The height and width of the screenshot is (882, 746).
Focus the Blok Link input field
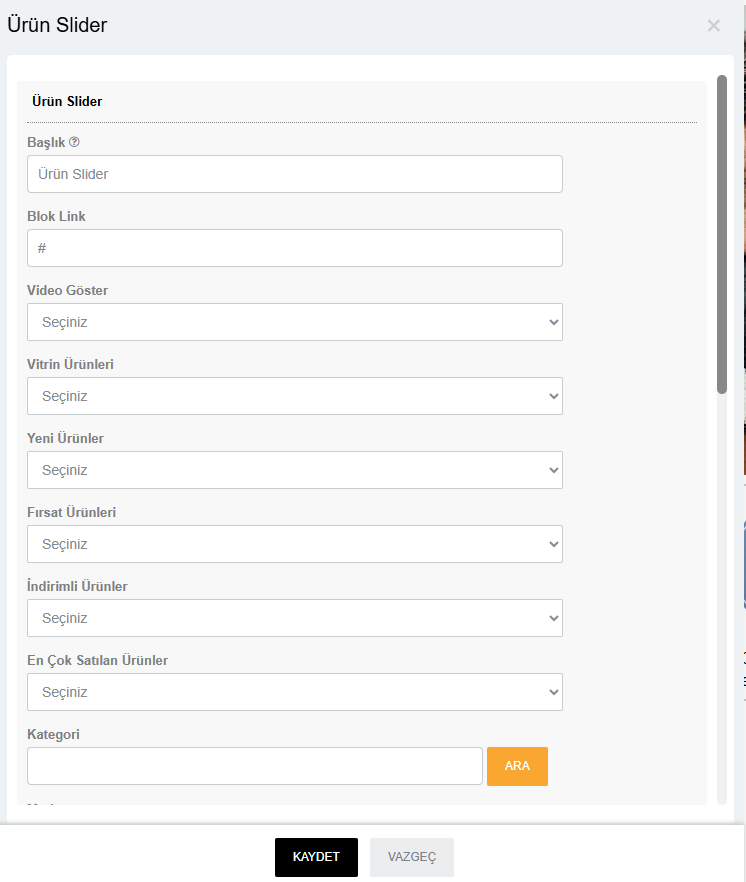pyautogui.click(x=295, y=248)
